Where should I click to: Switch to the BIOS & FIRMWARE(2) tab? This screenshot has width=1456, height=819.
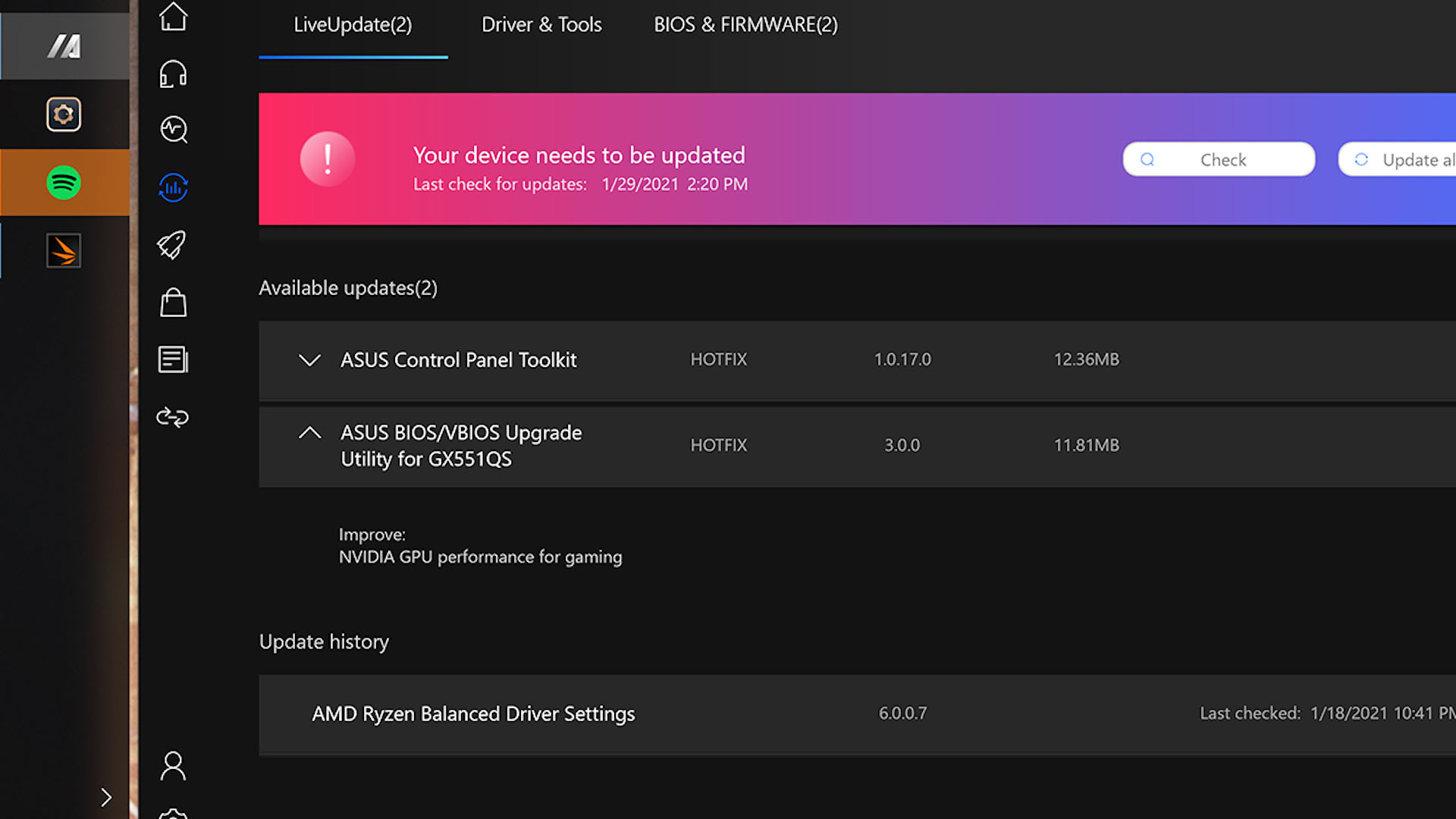pyautogui.click(x=746, y=24)
